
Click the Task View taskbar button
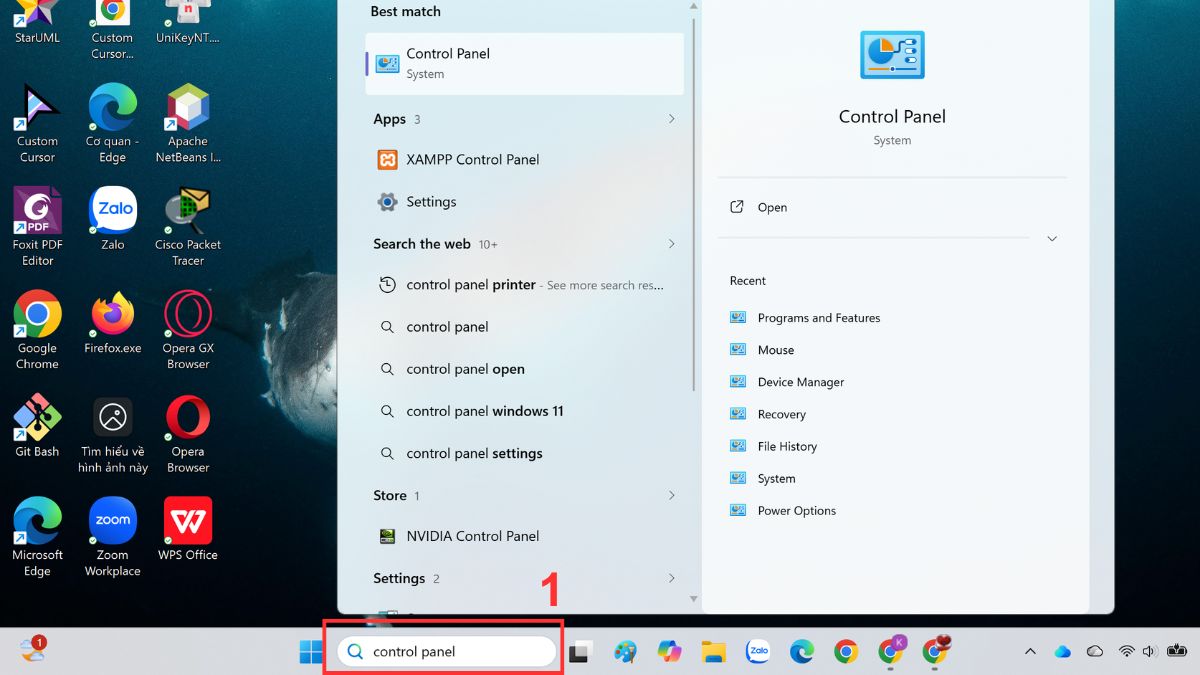coord(580,652)
